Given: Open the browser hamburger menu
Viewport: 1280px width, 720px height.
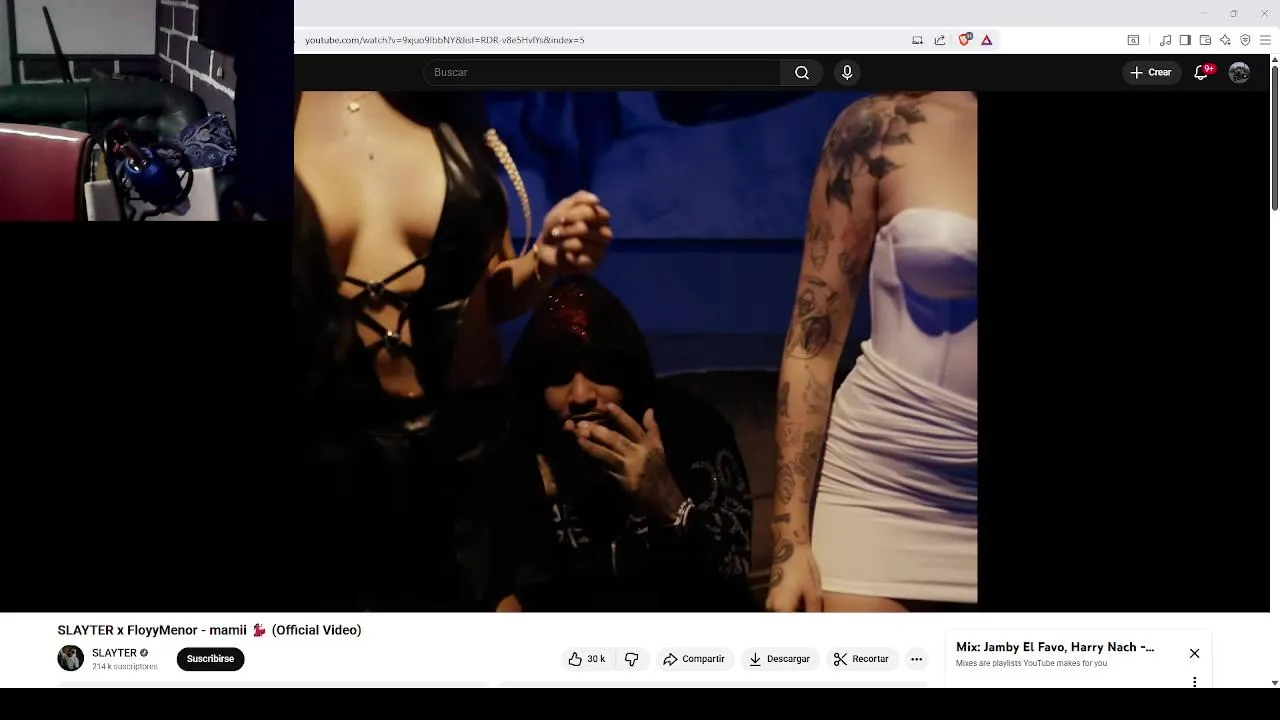Looking at the screenshot, I should point(1265,40).
